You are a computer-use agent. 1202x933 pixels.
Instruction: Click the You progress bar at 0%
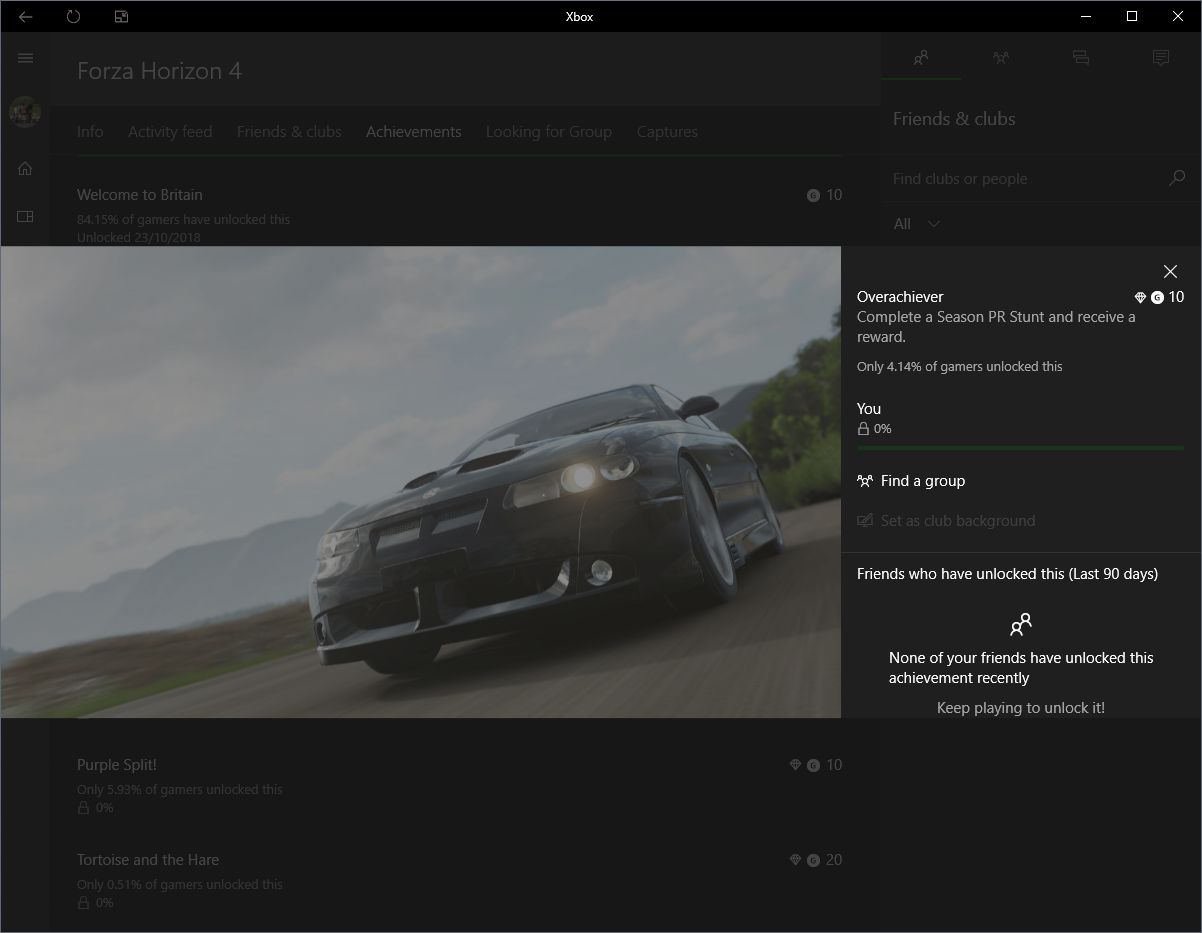pos(1020,448)
